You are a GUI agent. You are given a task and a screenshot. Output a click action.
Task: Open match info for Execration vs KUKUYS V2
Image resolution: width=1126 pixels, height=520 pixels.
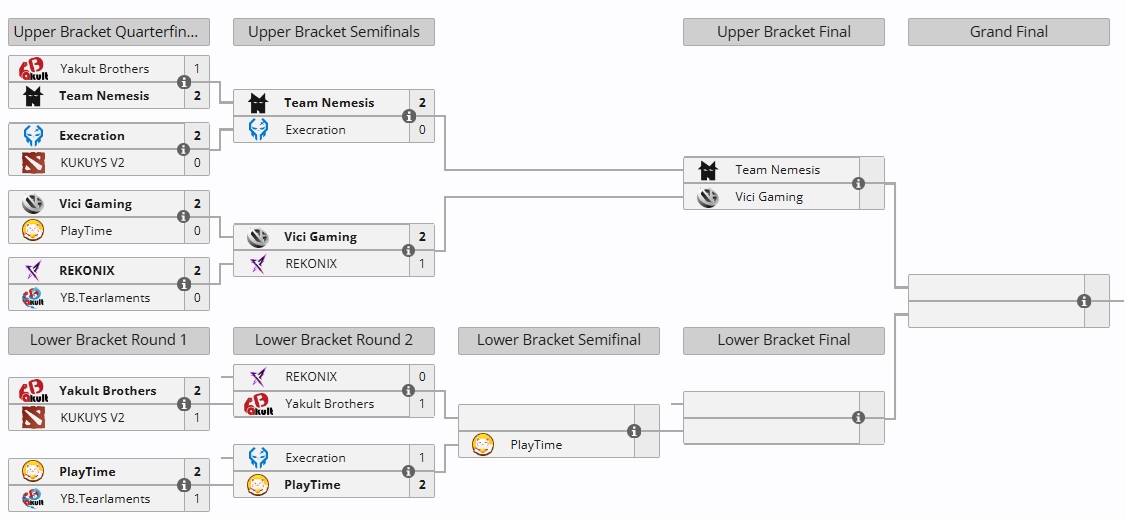pyautogui.click(x=184, y=149)
